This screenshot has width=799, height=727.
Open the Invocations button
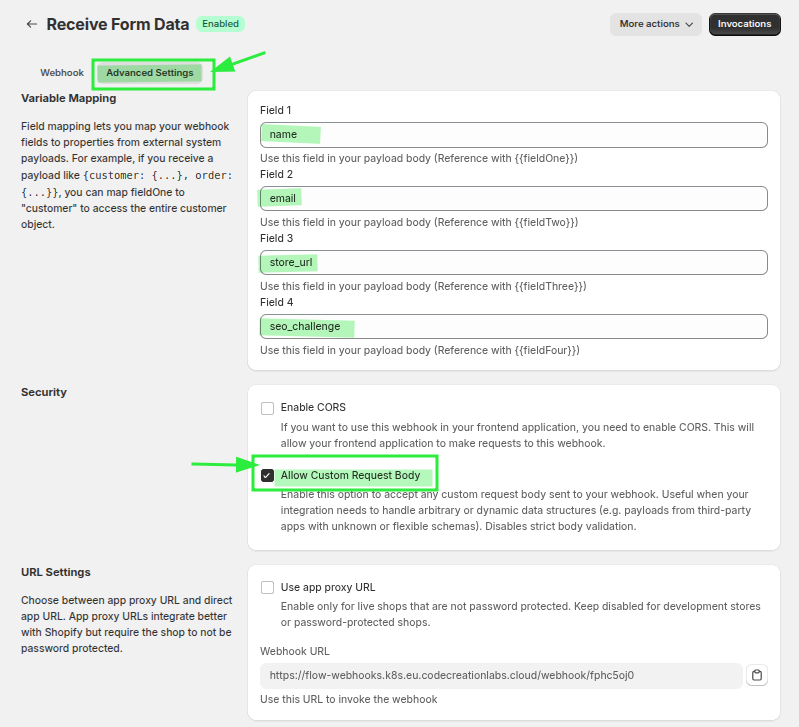pos(744,24)
